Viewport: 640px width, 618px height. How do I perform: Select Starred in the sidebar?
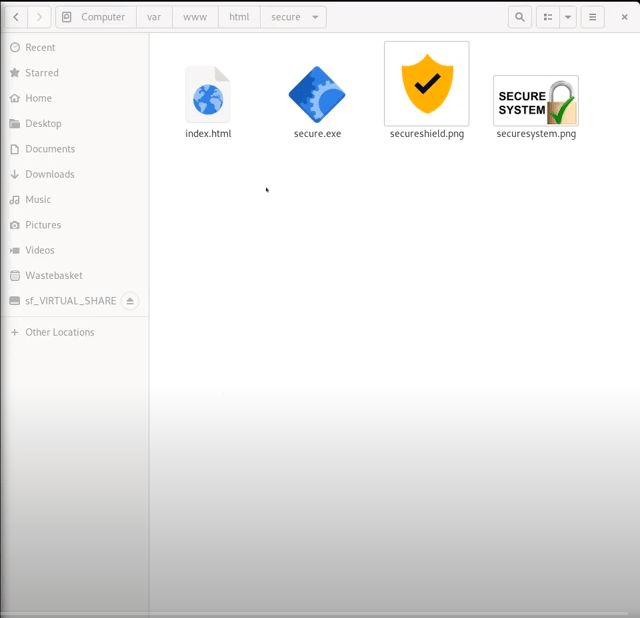[42, 73]
